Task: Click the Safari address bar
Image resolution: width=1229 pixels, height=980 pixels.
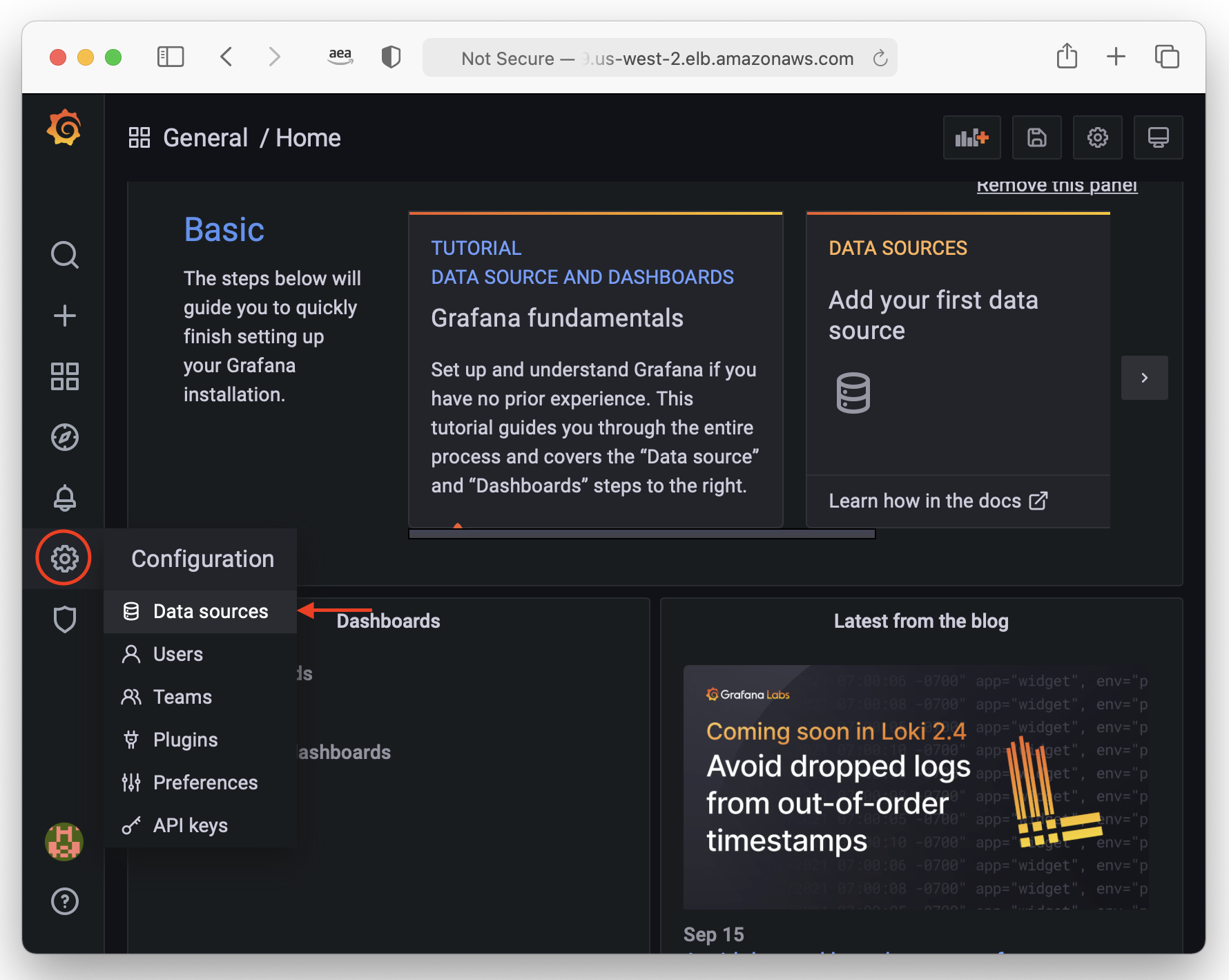Action: coord(659,58)
